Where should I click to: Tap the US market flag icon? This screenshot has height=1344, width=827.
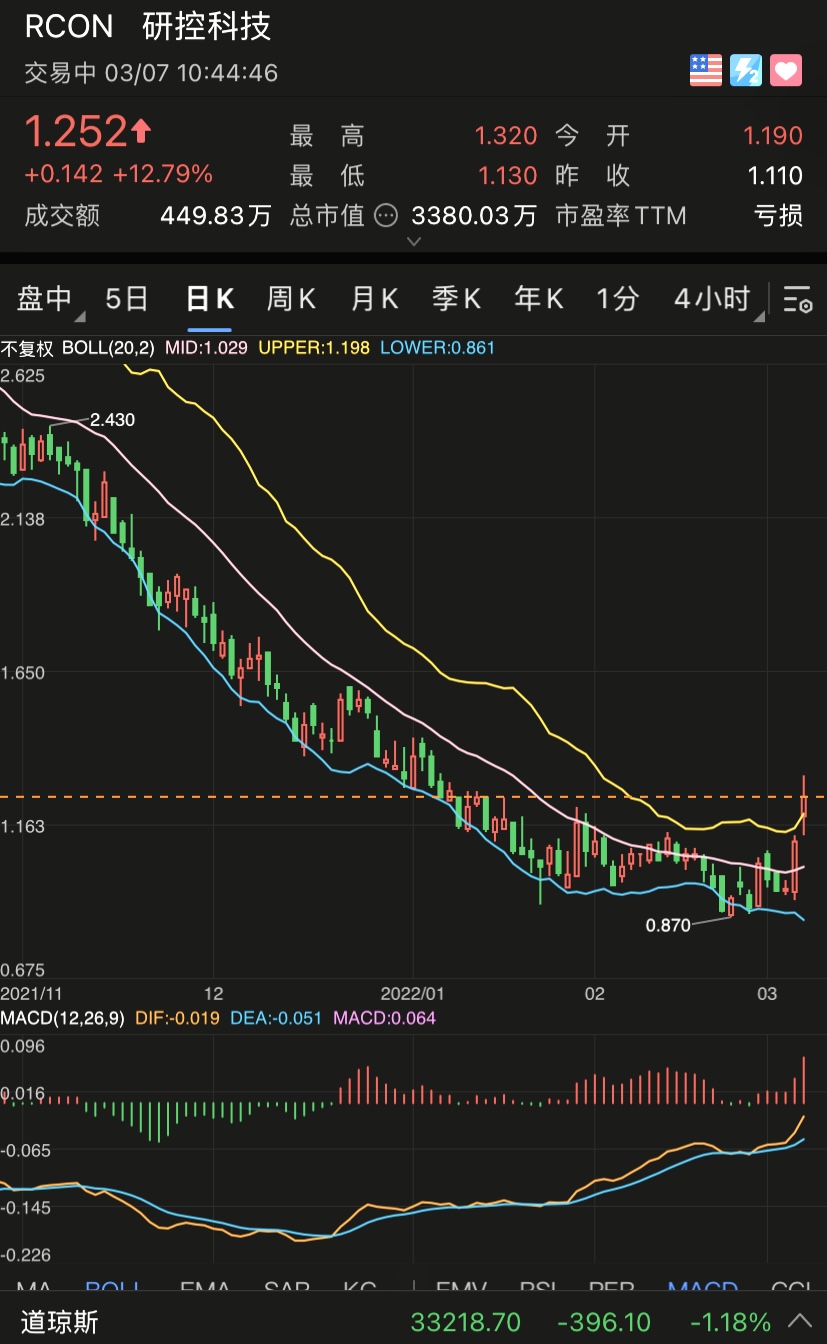click(x=706, y=70)
